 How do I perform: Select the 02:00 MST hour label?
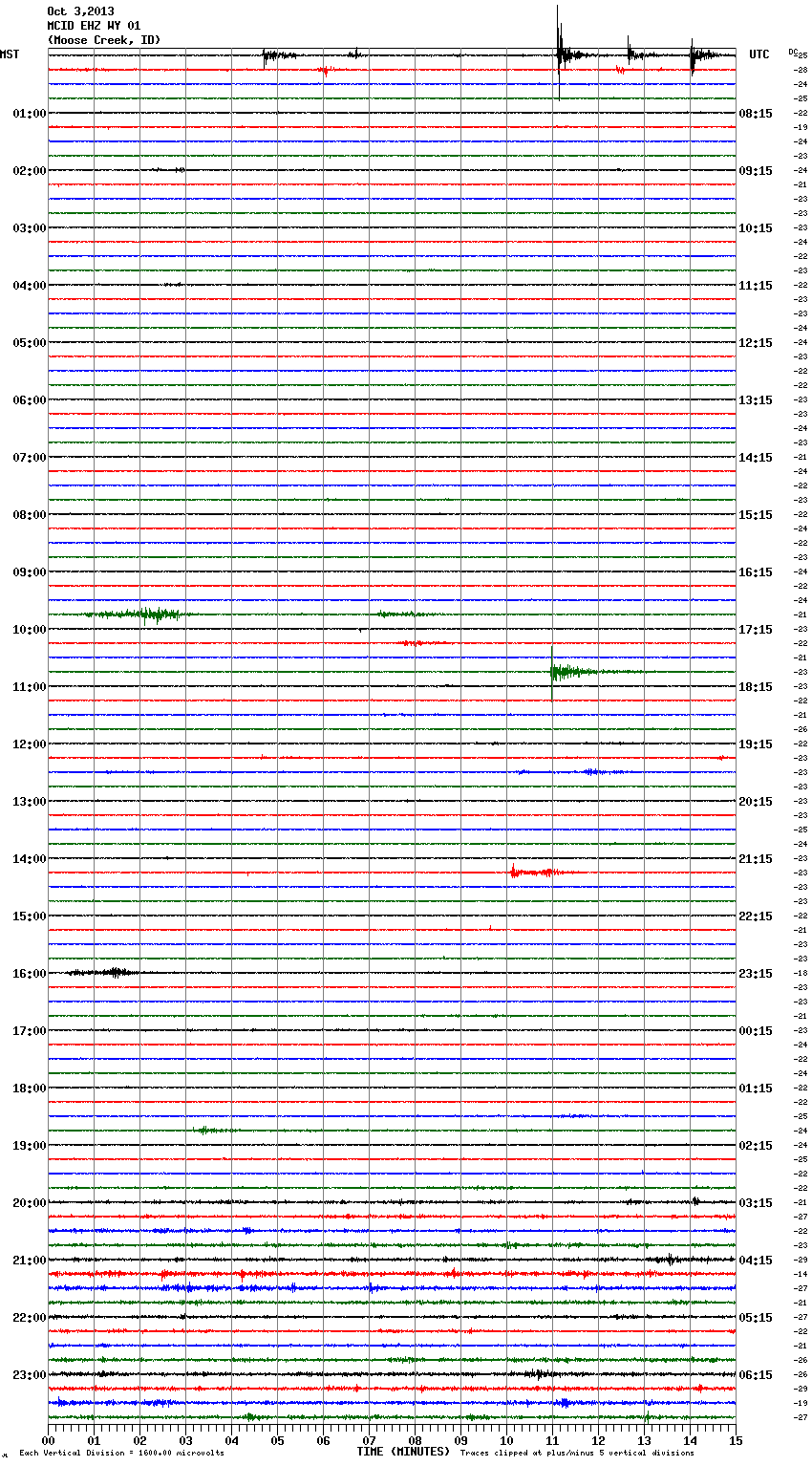[30, 171]
